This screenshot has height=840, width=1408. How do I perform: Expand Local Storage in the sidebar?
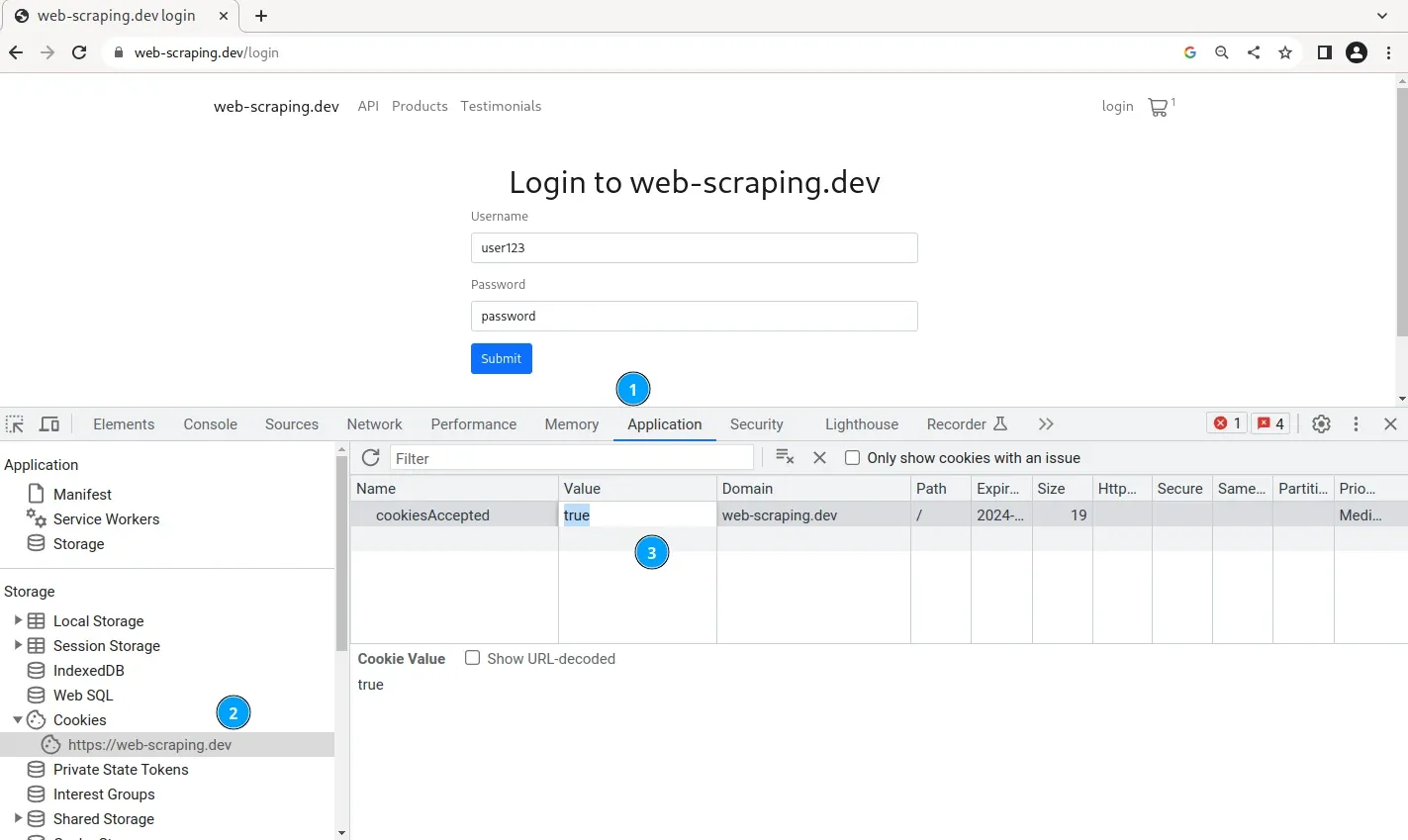pyautogui.click(x=18, y=620)
